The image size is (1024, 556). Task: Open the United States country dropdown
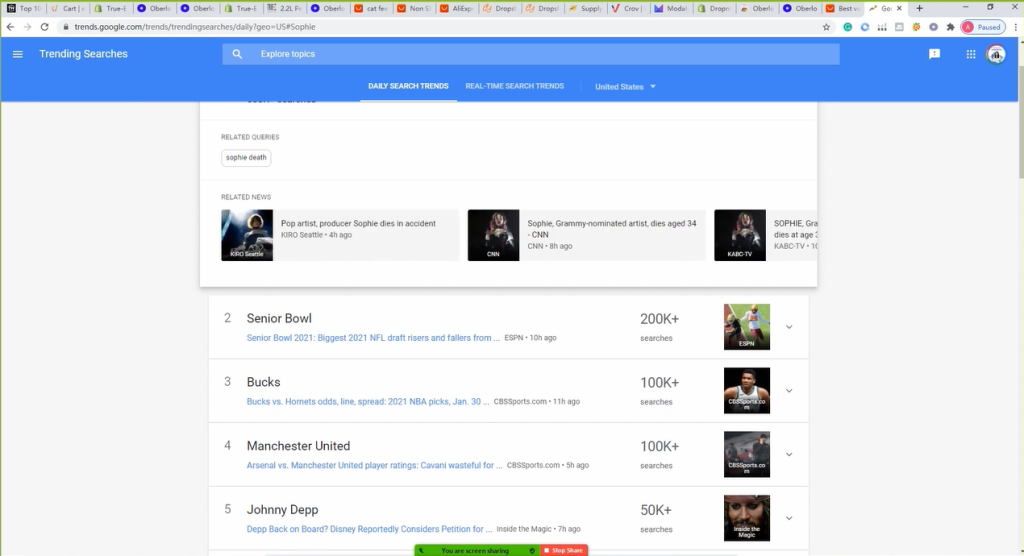pos(625,87)
